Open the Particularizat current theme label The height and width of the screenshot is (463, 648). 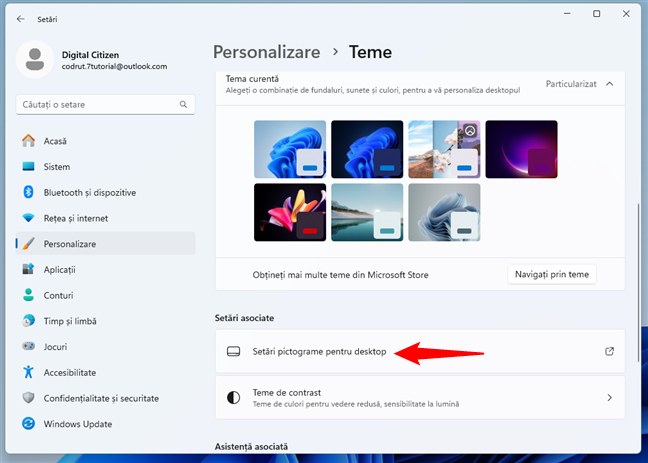[x=571, y=84]
